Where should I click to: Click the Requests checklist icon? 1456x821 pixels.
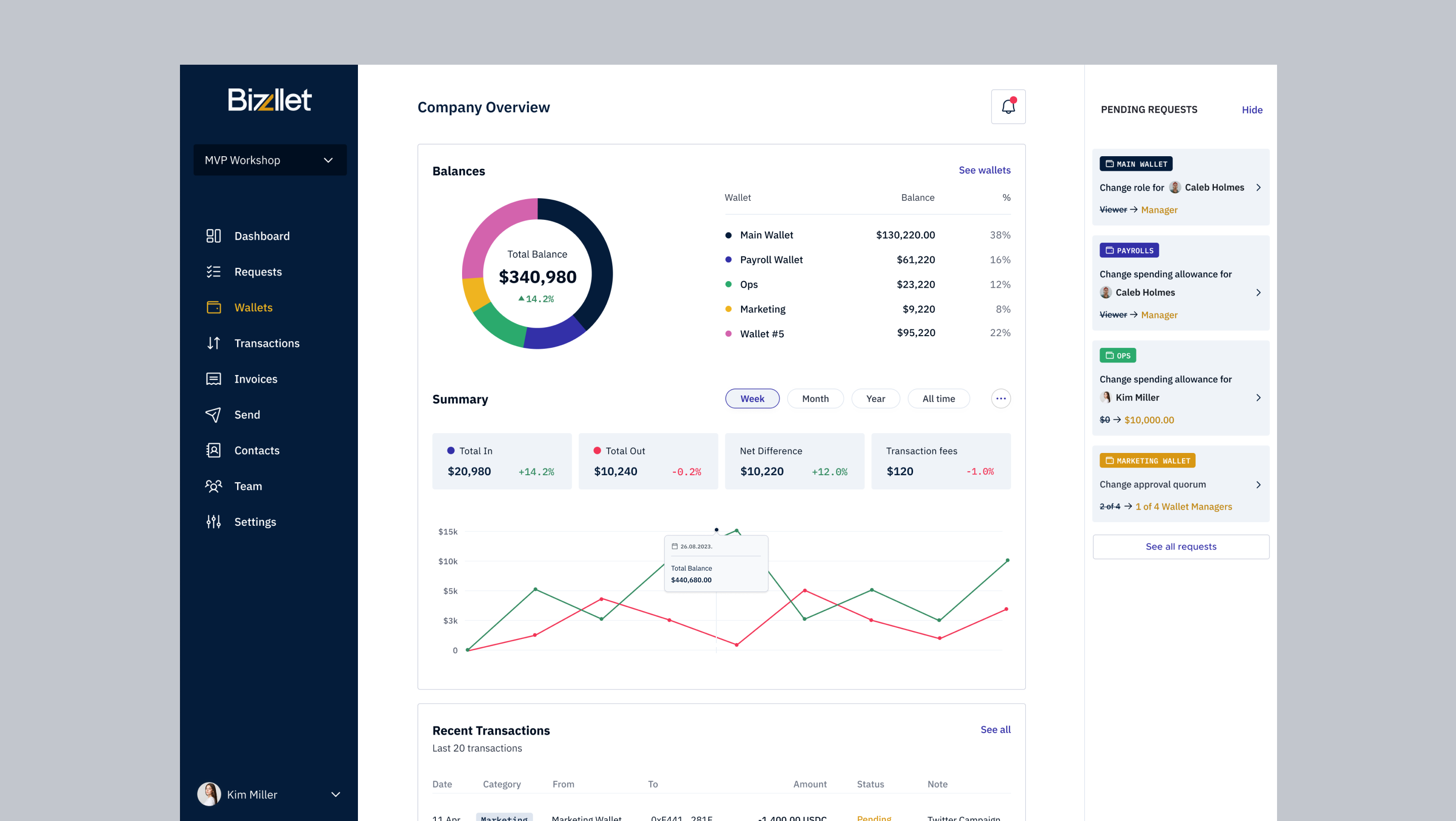pos(213,271)
